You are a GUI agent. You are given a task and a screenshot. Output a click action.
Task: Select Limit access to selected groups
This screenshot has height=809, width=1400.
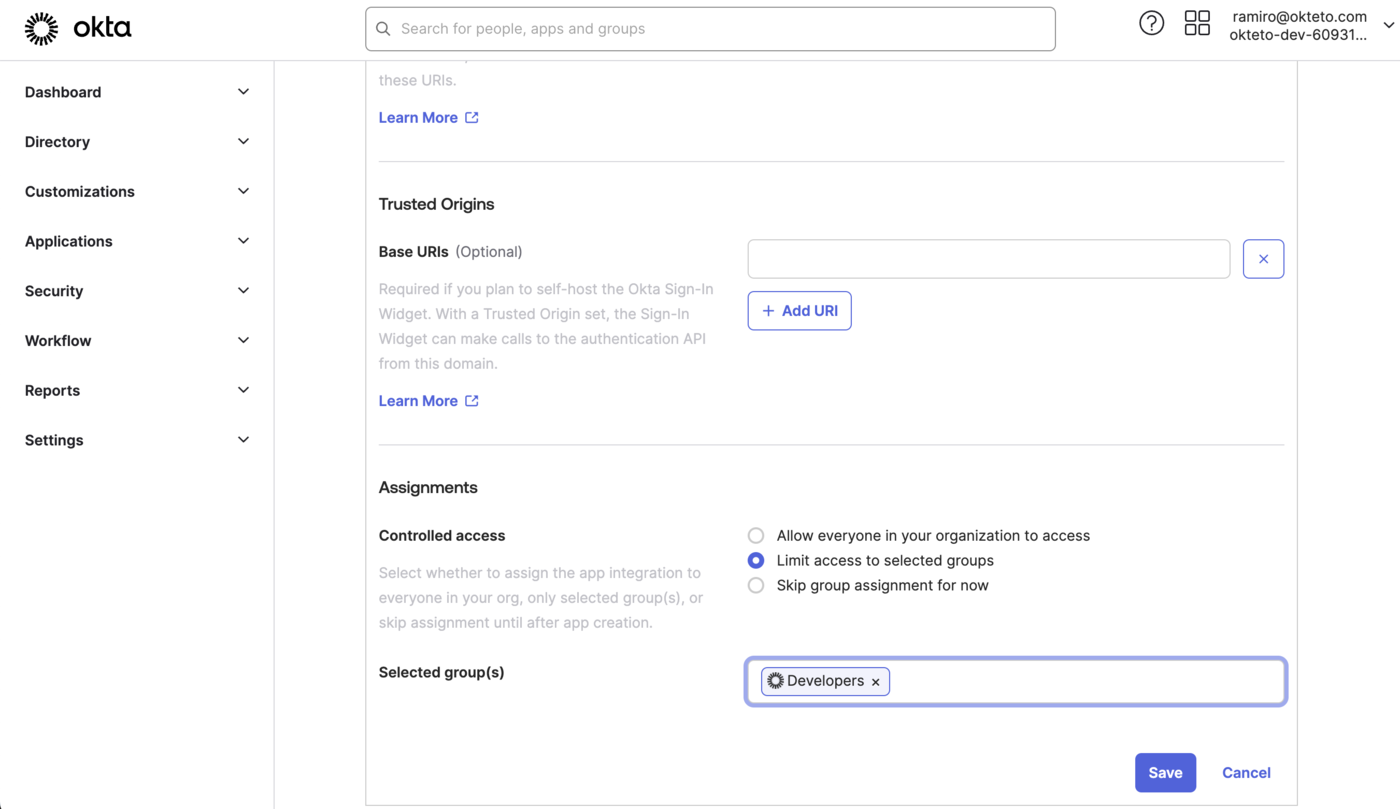(x=755, y=560)
